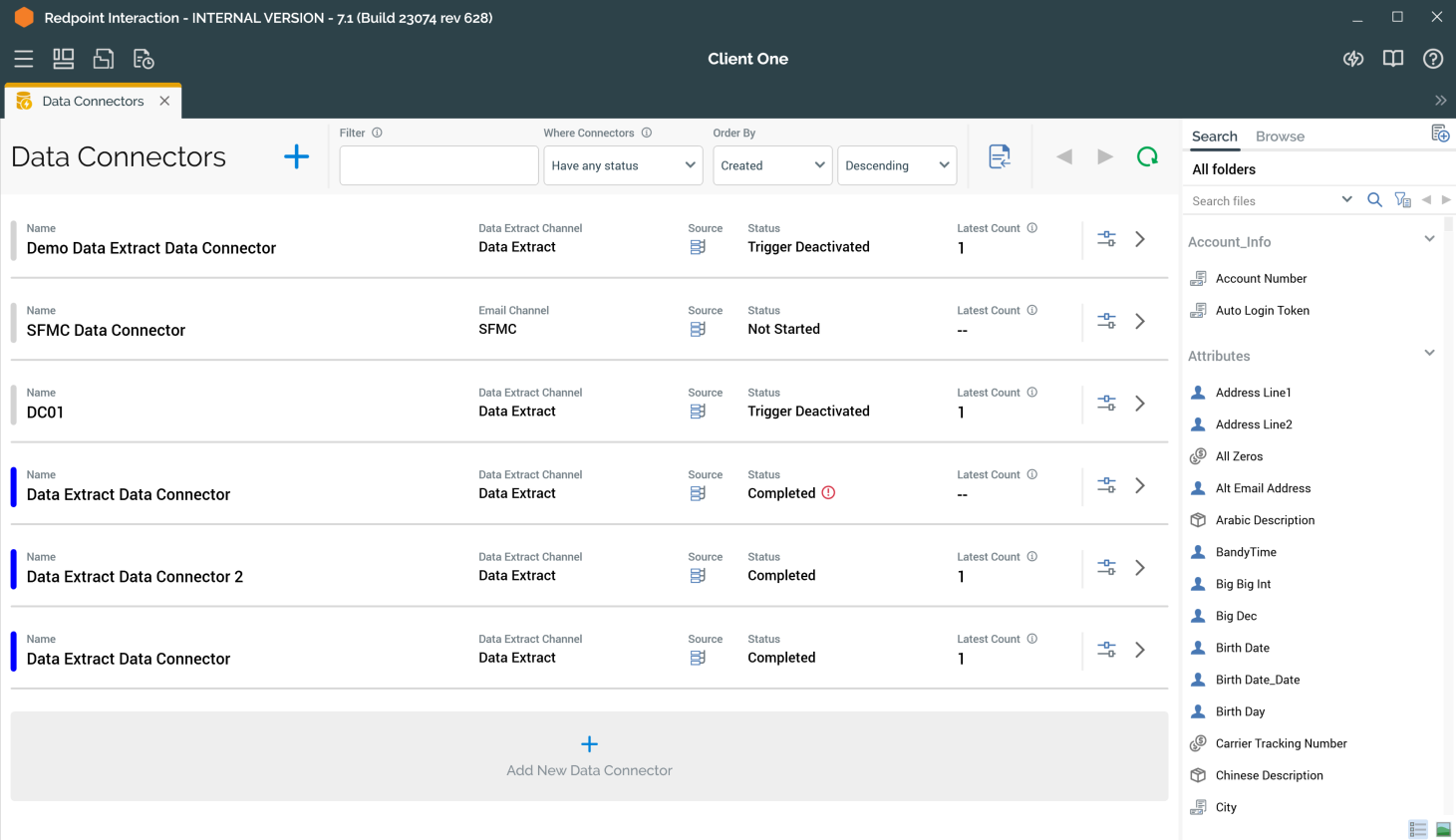The width and height of the screenshot is (1456, 840).
Task: Open the Descending sort order dropdown
Action: (x=896, y=165)
